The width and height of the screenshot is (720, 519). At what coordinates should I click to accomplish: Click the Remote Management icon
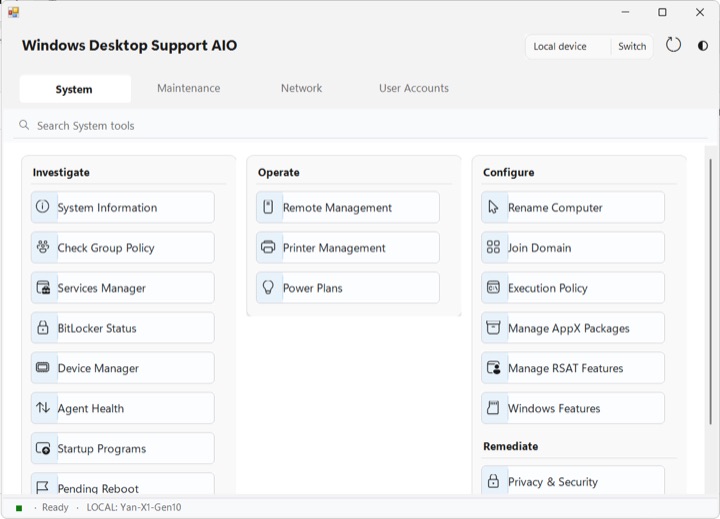tap(268, 207)
